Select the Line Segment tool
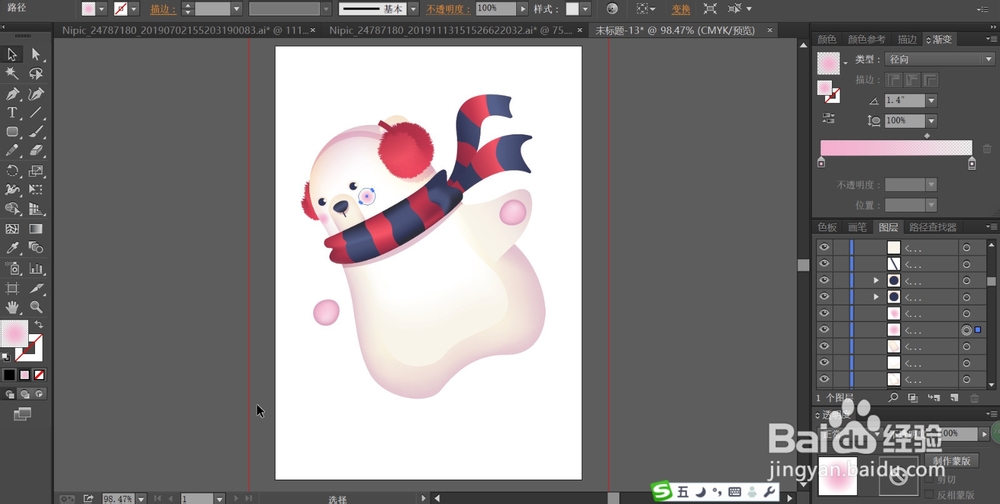Viewport: 1000px width, 504px height. coord(36,113)
